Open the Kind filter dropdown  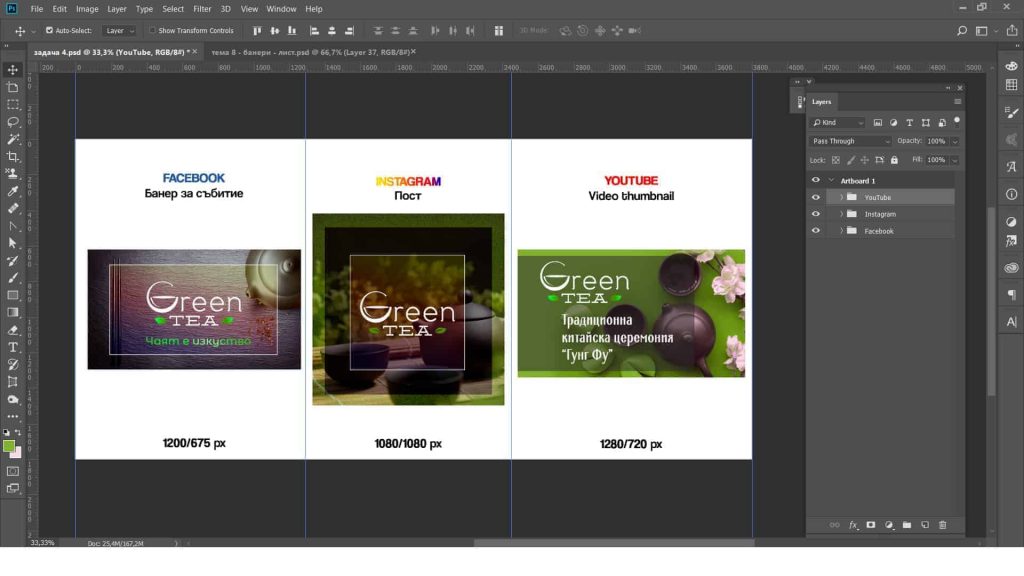coord(837,123)
